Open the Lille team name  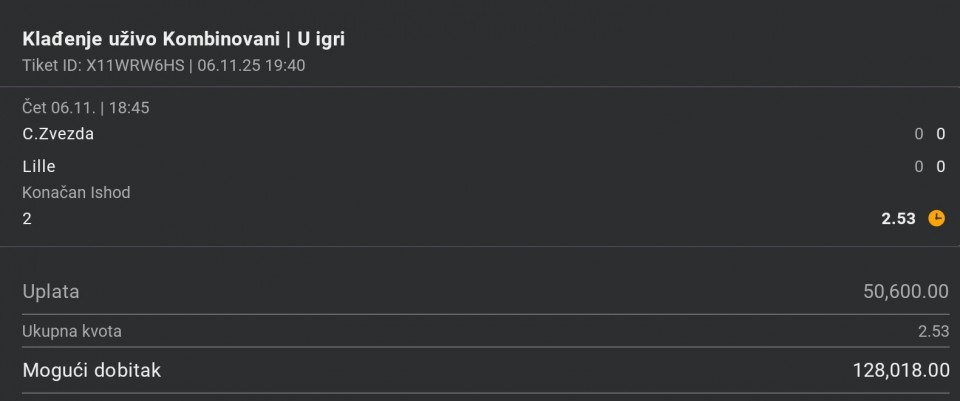tap(39, 166)
